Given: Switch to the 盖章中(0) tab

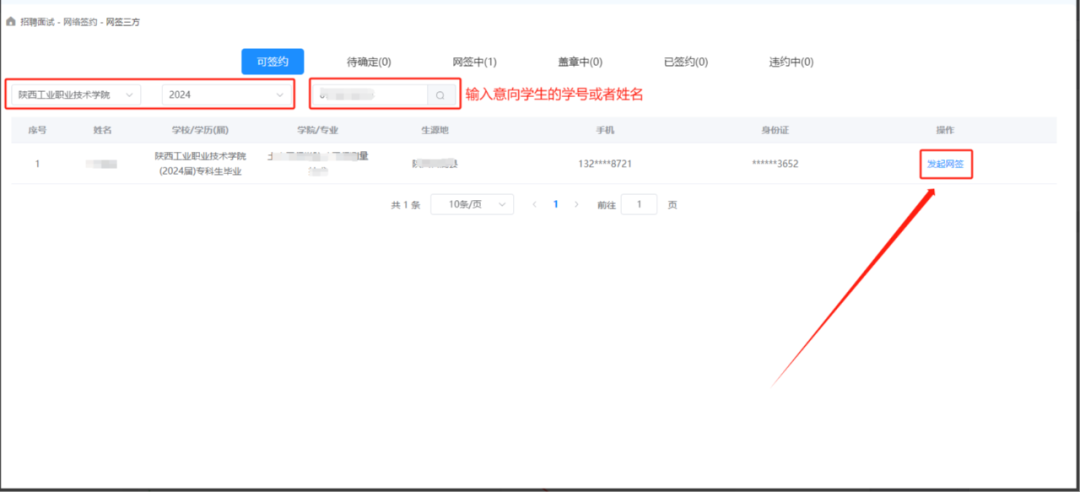Looking at the screenshot, I should point(580,62).
